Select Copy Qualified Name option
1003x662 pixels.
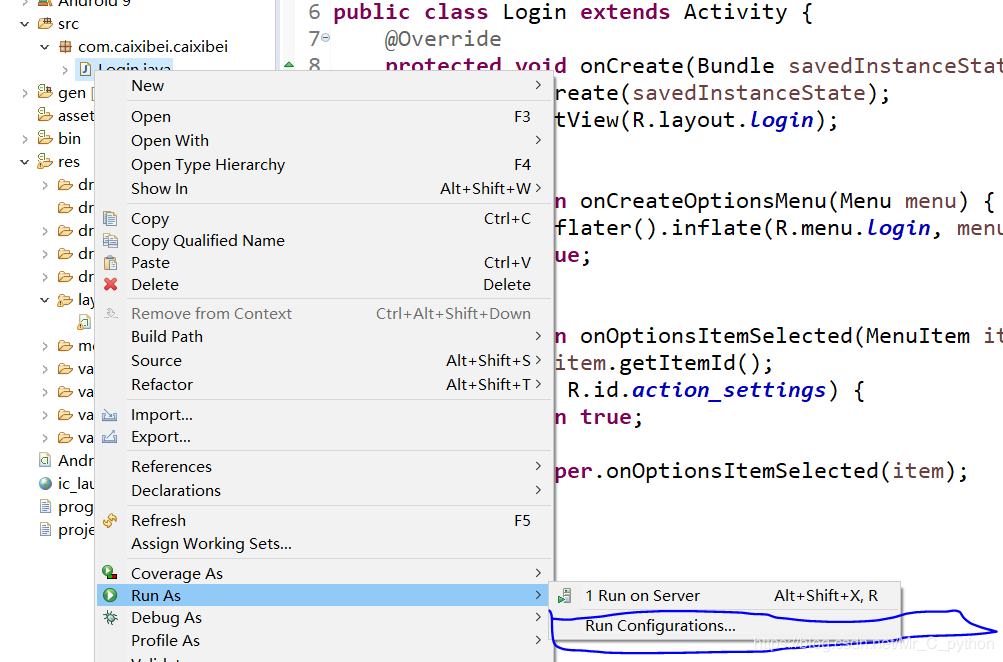208,241
